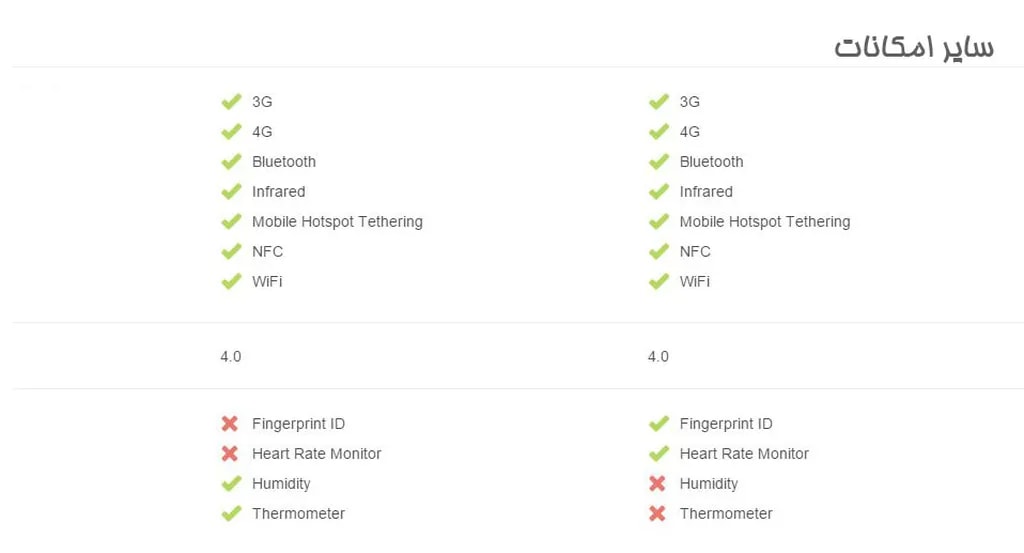Click the checkmark next to right Infrared
This screenshot has height=553, width=1024.
(658, 192)
